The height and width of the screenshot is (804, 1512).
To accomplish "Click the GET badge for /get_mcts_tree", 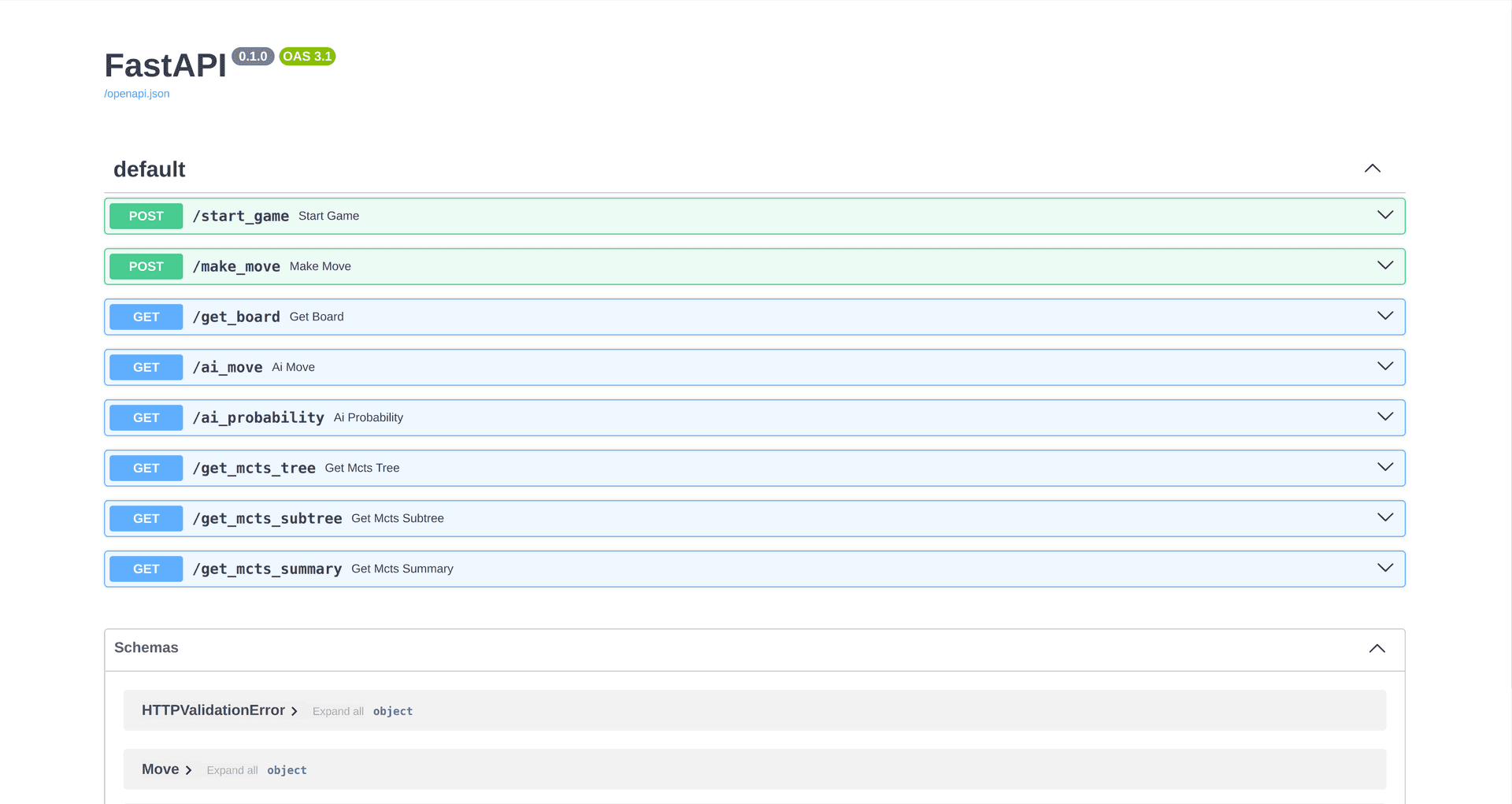I will [x=146, y=468].
